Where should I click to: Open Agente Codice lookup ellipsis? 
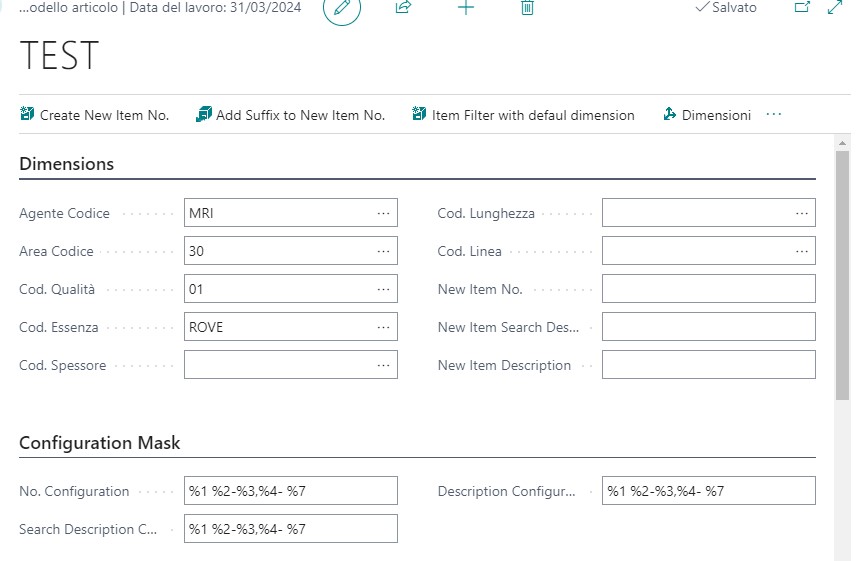click(x=383, y=213)
